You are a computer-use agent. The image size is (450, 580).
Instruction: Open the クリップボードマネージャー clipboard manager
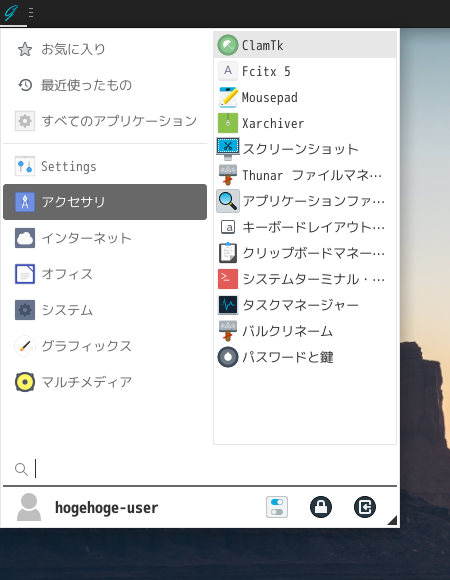[305, 253]
